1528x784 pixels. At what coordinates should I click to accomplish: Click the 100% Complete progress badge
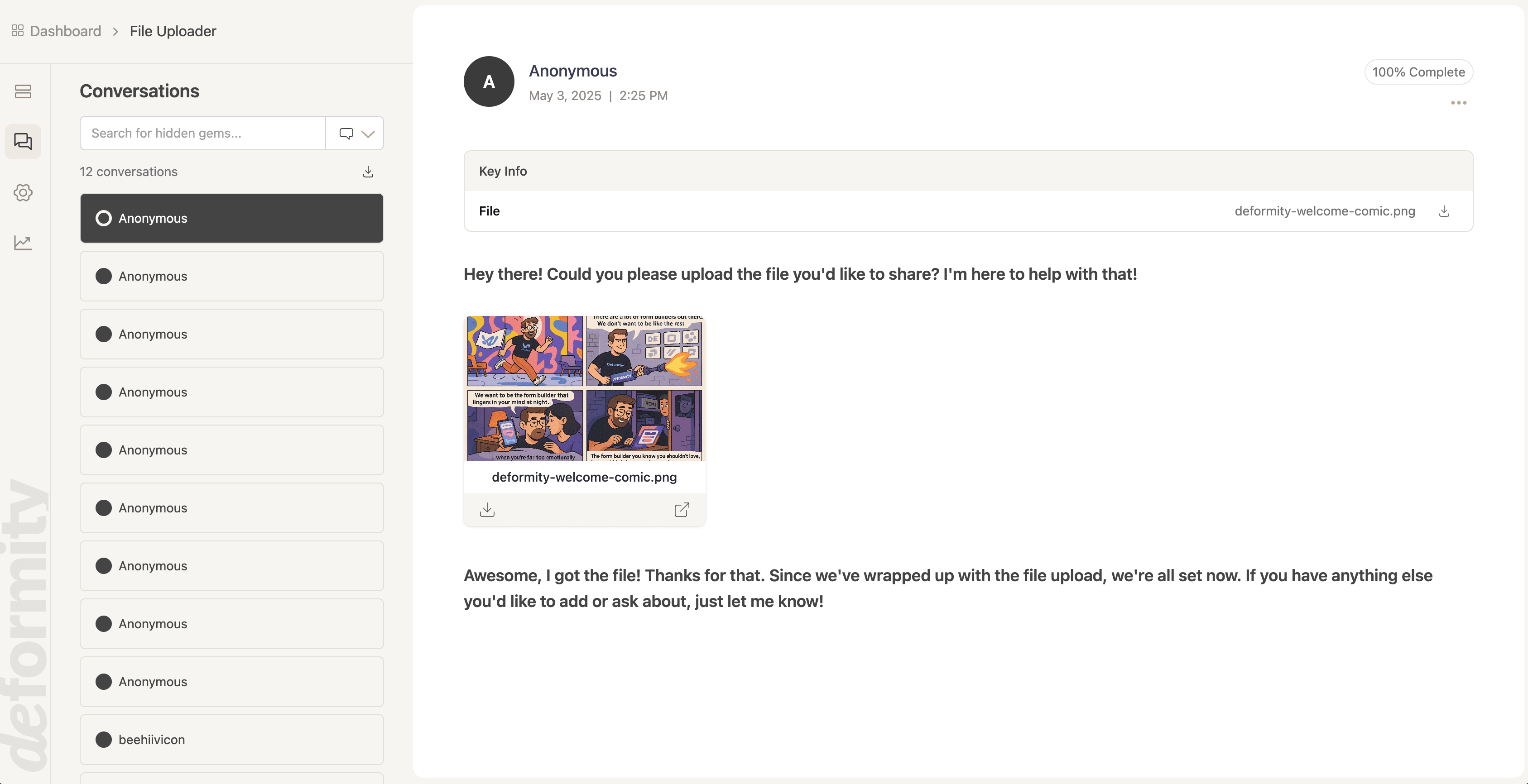tap(1419, 72)
